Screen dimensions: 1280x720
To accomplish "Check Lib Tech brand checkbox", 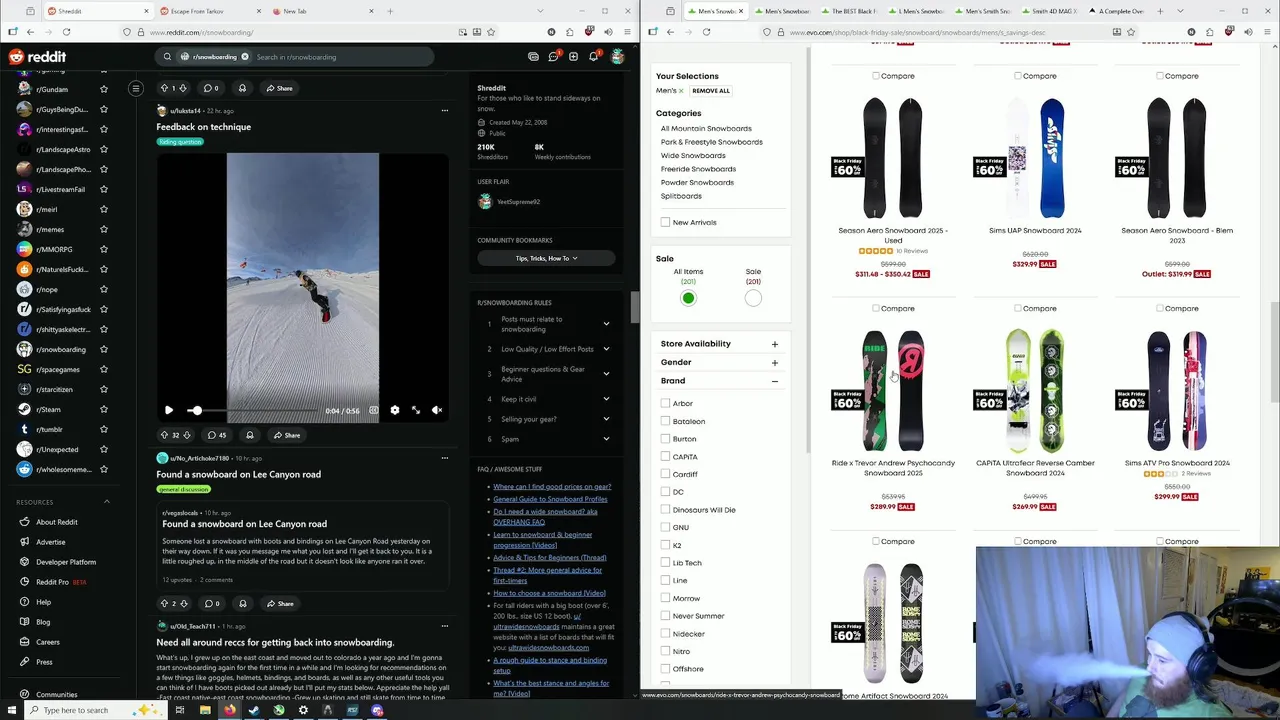I will [665, 563].
